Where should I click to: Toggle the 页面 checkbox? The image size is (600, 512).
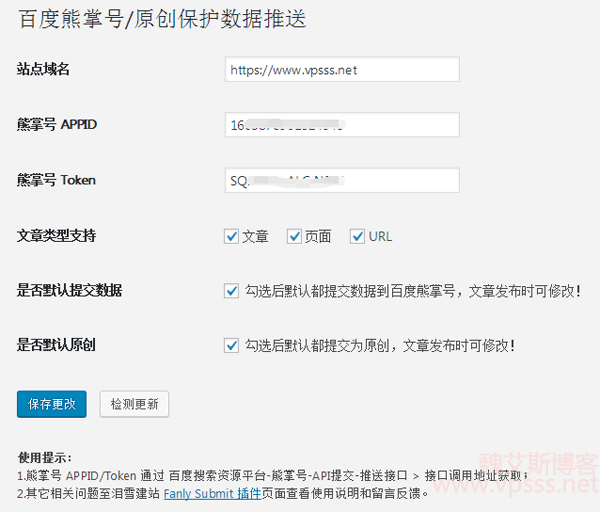(x=294, y=237)
